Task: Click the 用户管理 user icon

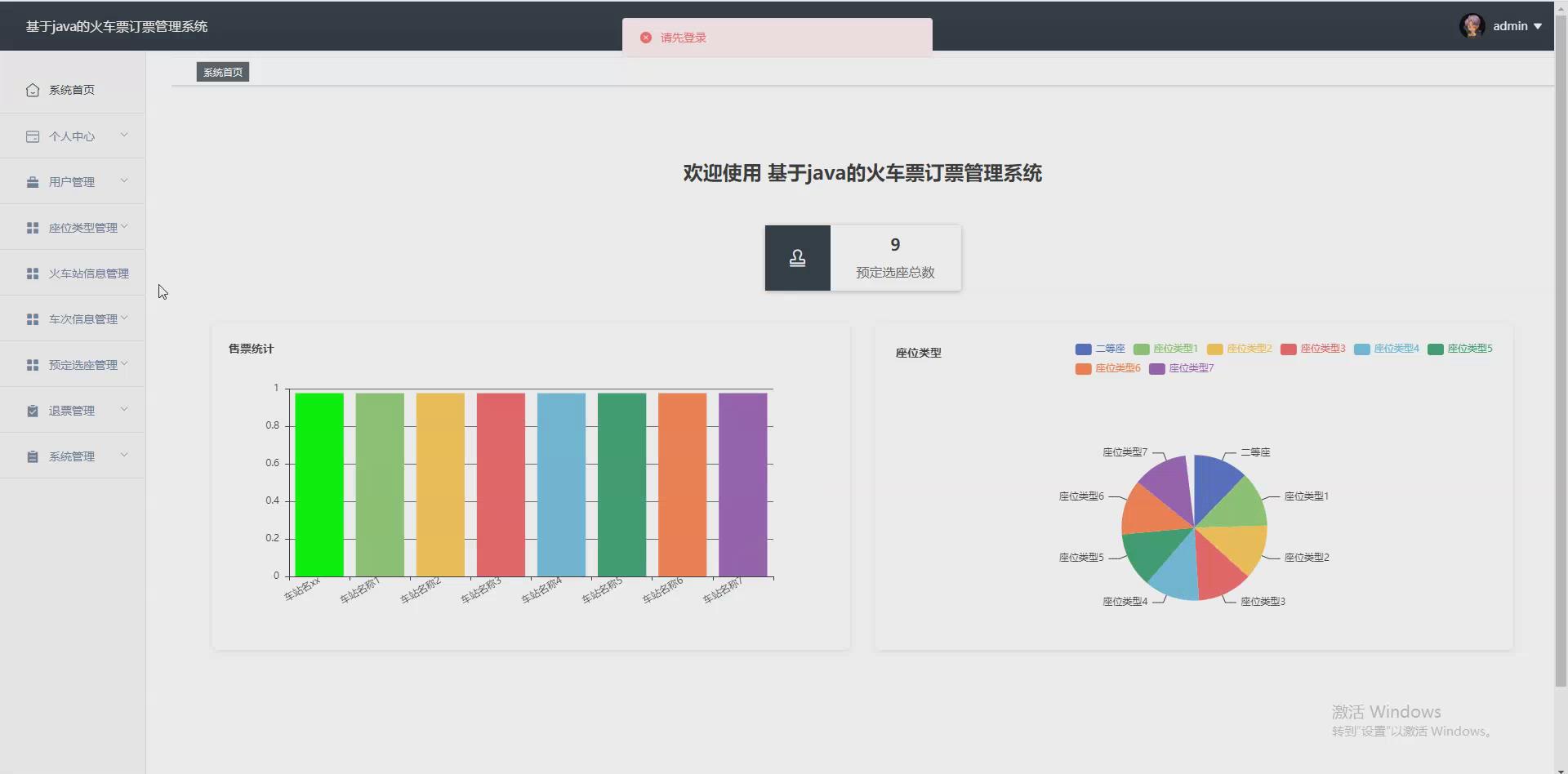Action: (x=33, y=181)
